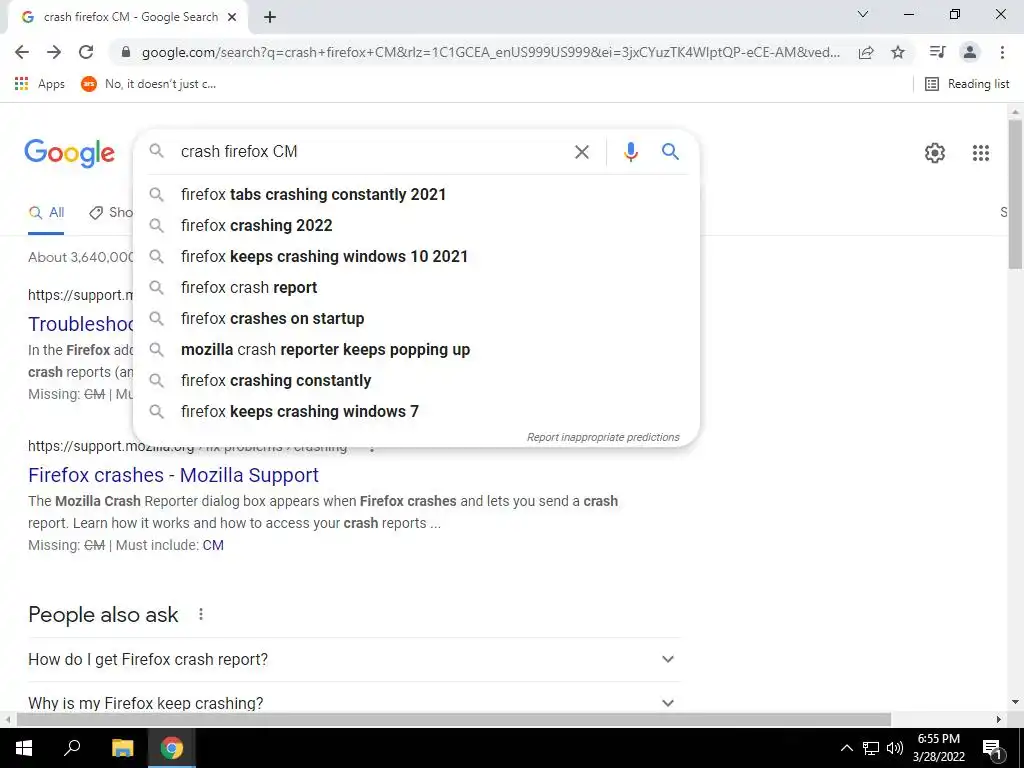Click the microphone voice search icon
Viewport: 1024px width, 768px height.
pos(630,152)
